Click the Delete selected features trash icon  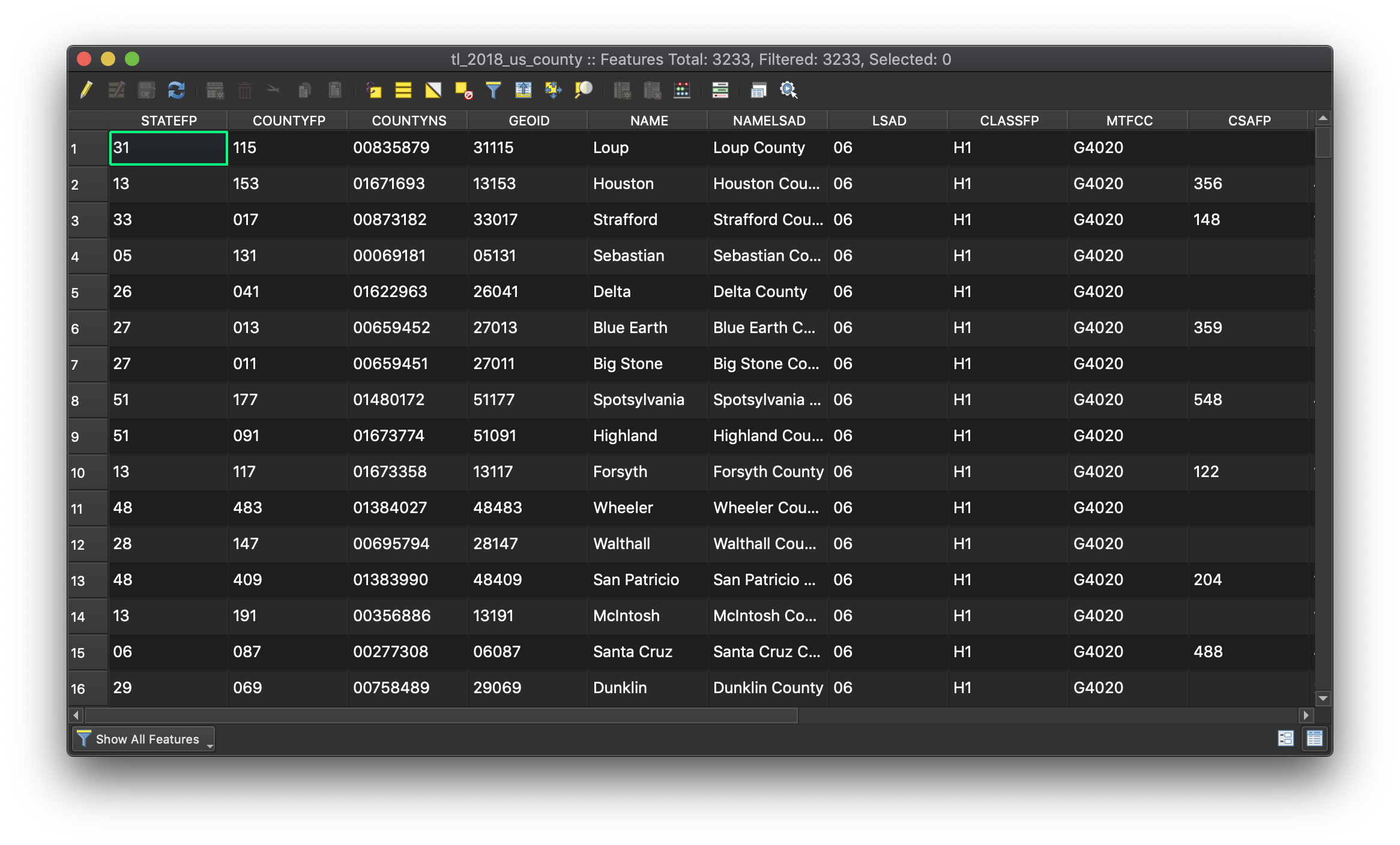pos(245,91)
